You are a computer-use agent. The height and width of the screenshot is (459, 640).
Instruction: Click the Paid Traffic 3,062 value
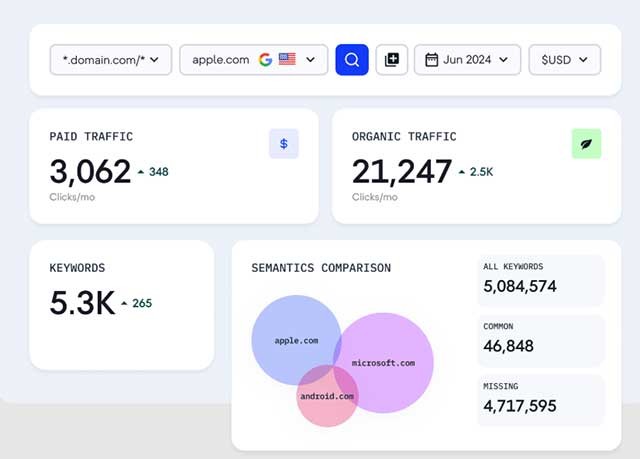pyautogui.click(x=90, y=172)
